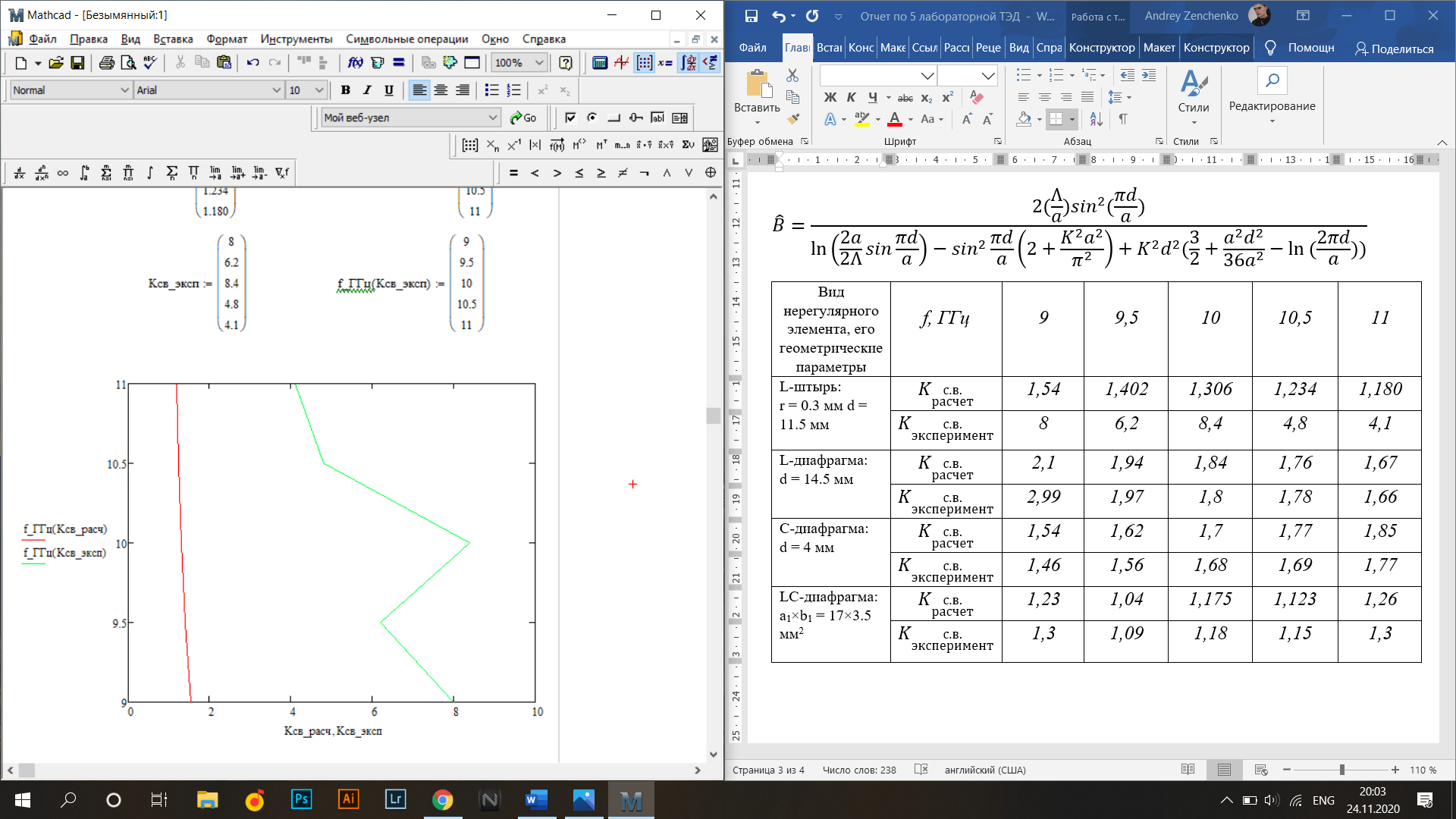Clear all formatting in Word
The width and height of the screenshot is (1456, 819).
click(977, 98)
